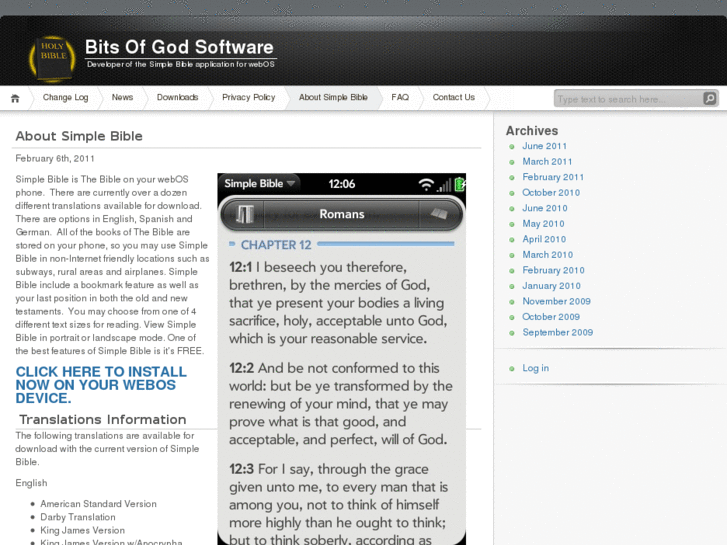Focus the search text field
727x545 pixels.
coord(629,99)
